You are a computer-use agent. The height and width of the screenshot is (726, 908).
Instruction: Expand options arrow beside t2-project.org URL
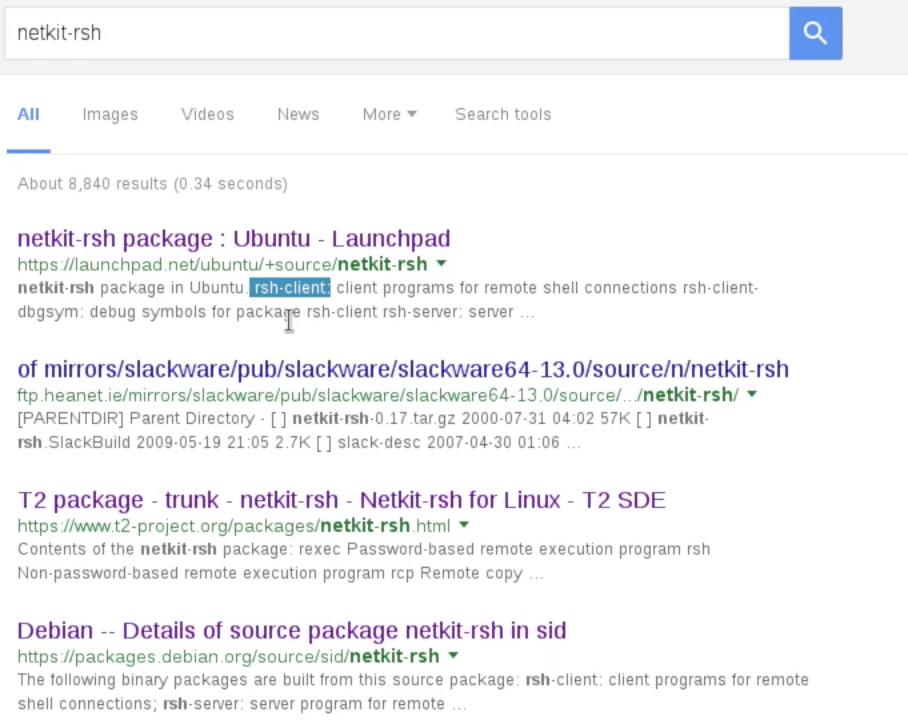pos(464,525)
